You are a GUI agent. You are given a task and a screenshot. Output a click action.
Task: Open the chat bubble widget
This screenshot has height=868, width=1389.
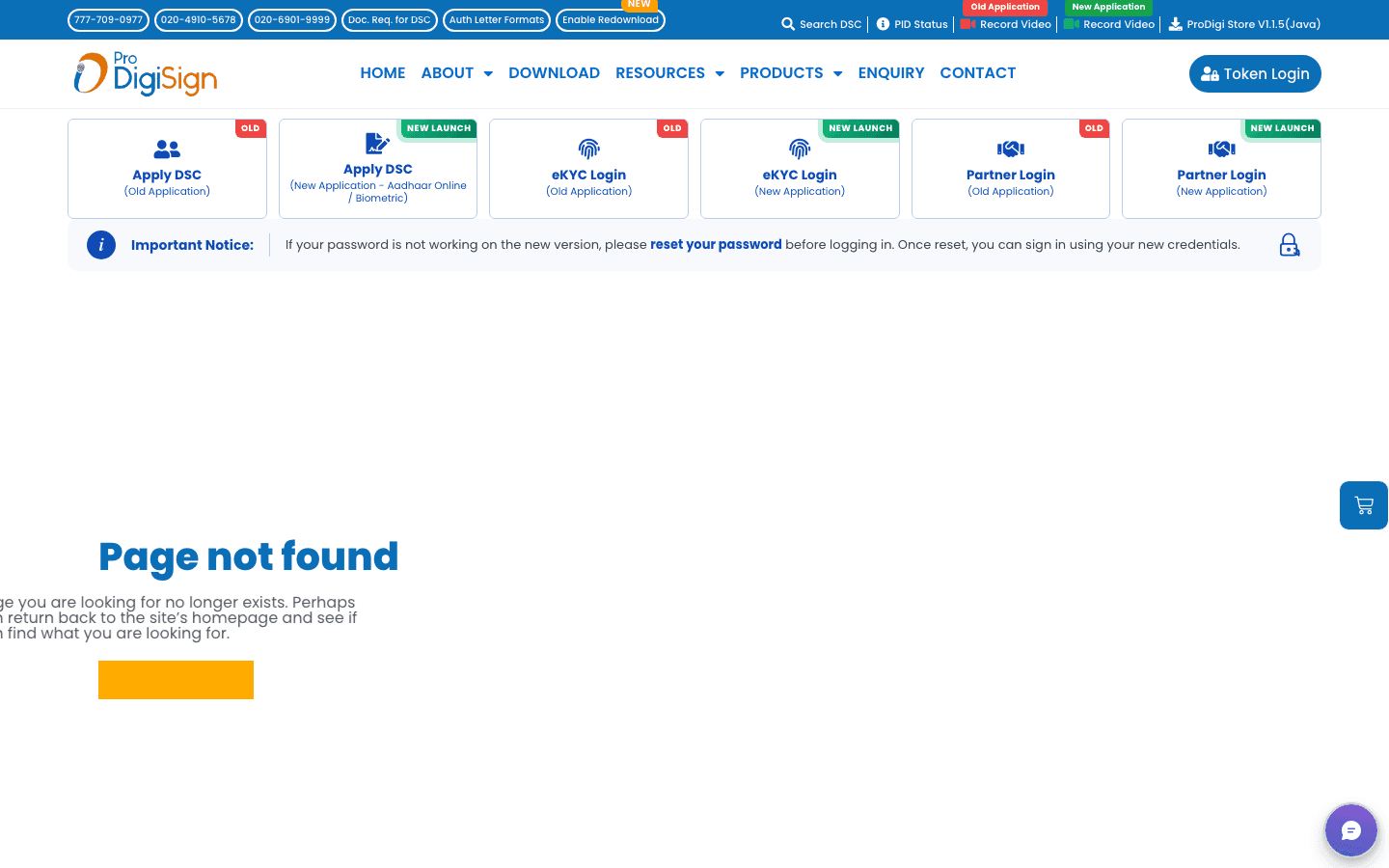(1350, 830)
